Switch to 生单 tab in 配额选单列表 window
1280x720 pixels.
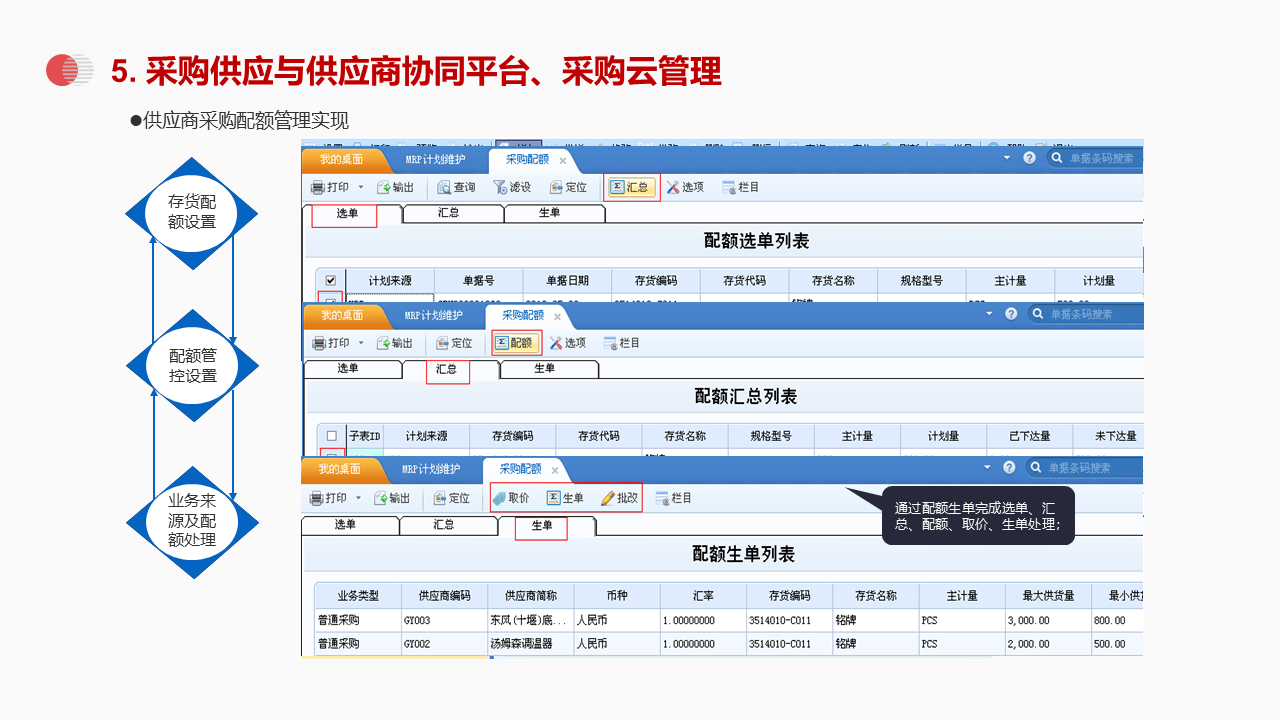click(548, 213)
